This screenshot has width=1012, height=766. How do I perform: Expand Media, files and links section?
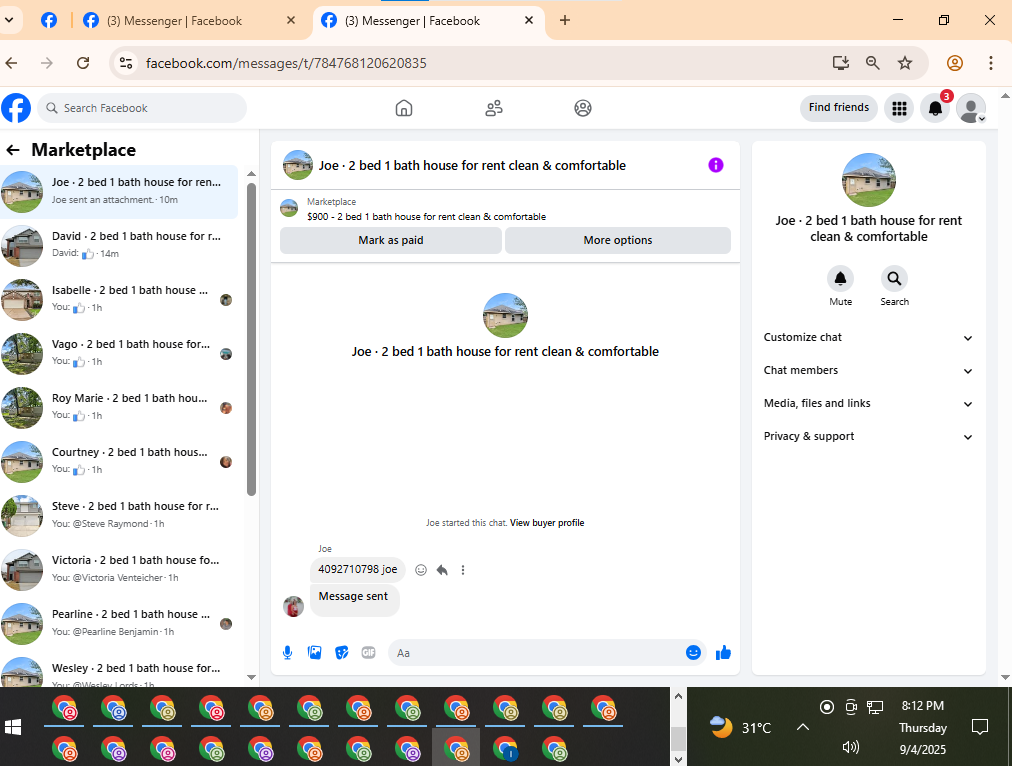[x=868, y=403]
